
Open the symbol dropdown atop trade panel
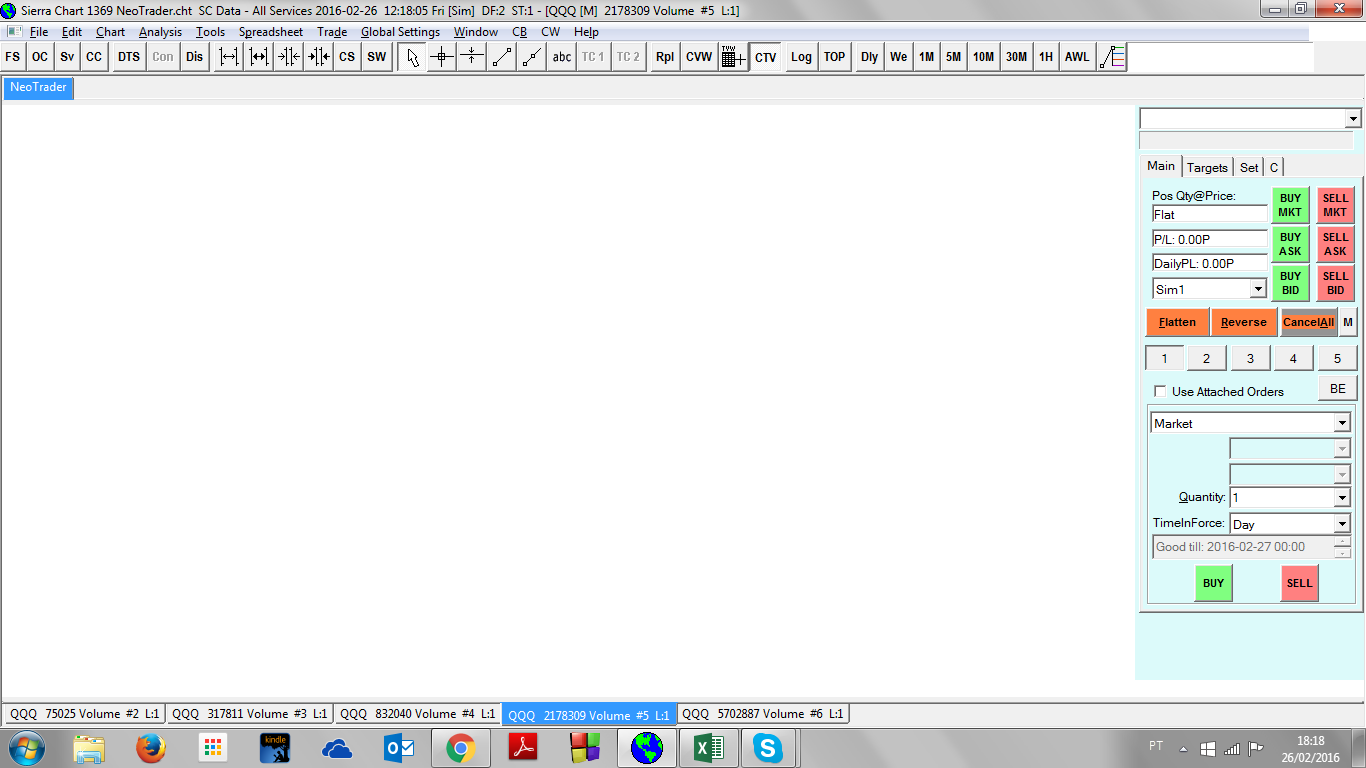(x=1353, y=119)
